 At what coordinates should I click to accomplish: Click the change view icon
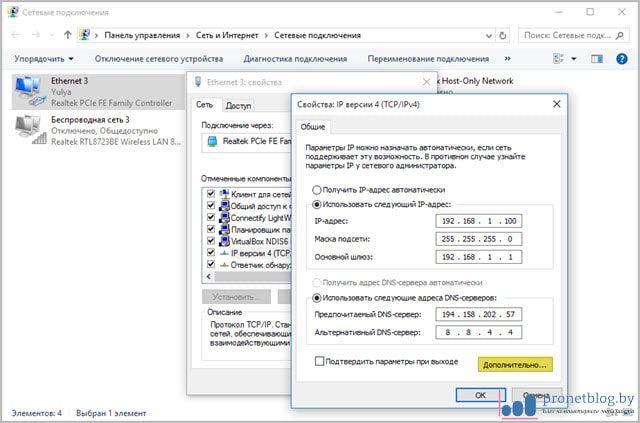pyautogui.click(x=558, y=59)
